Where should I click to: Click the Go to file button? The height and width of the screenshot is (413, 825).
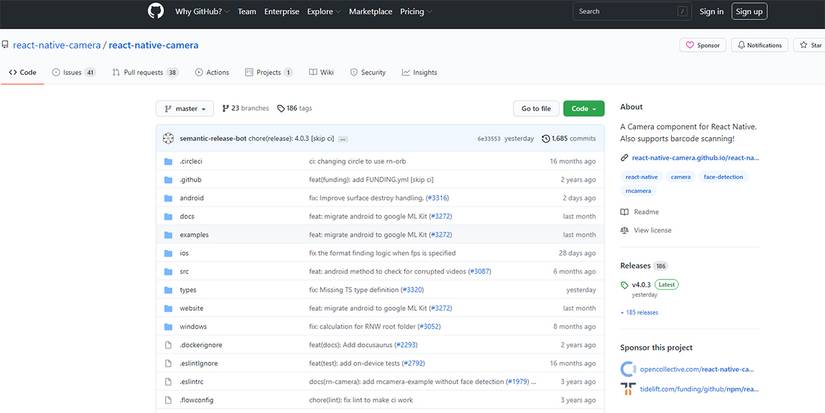(x=536, y=108)
